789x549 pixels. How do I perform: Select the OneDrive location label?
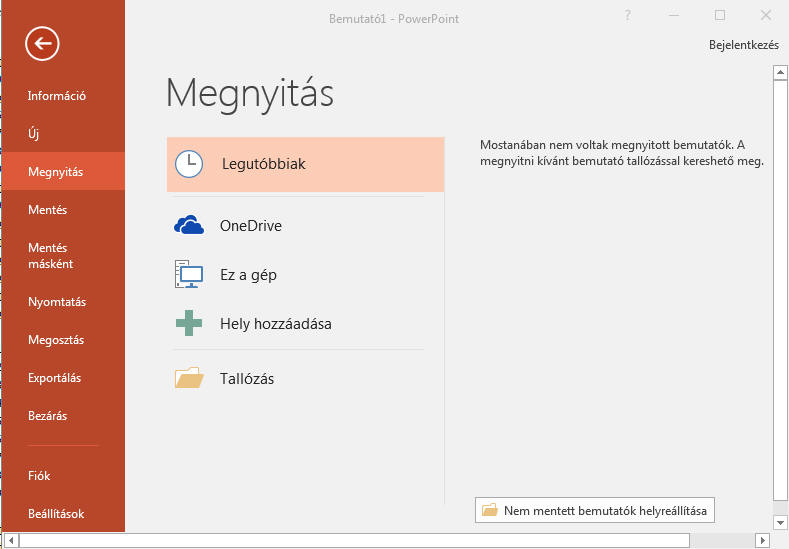[x=251, y=225]
